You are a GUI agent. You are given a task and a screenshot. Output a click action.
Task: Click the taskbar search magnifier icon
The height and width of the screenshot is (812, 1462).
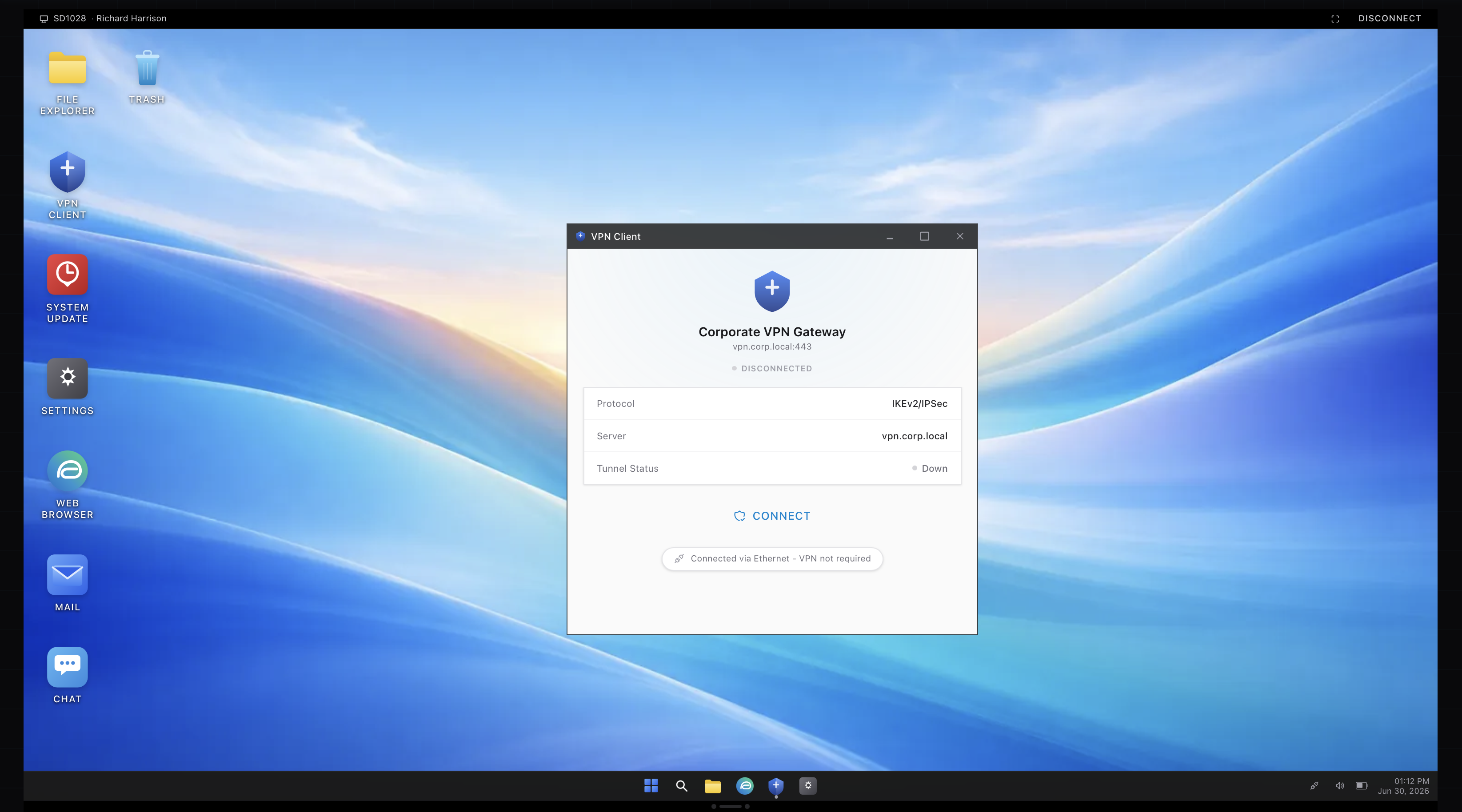tap(682, 785)
